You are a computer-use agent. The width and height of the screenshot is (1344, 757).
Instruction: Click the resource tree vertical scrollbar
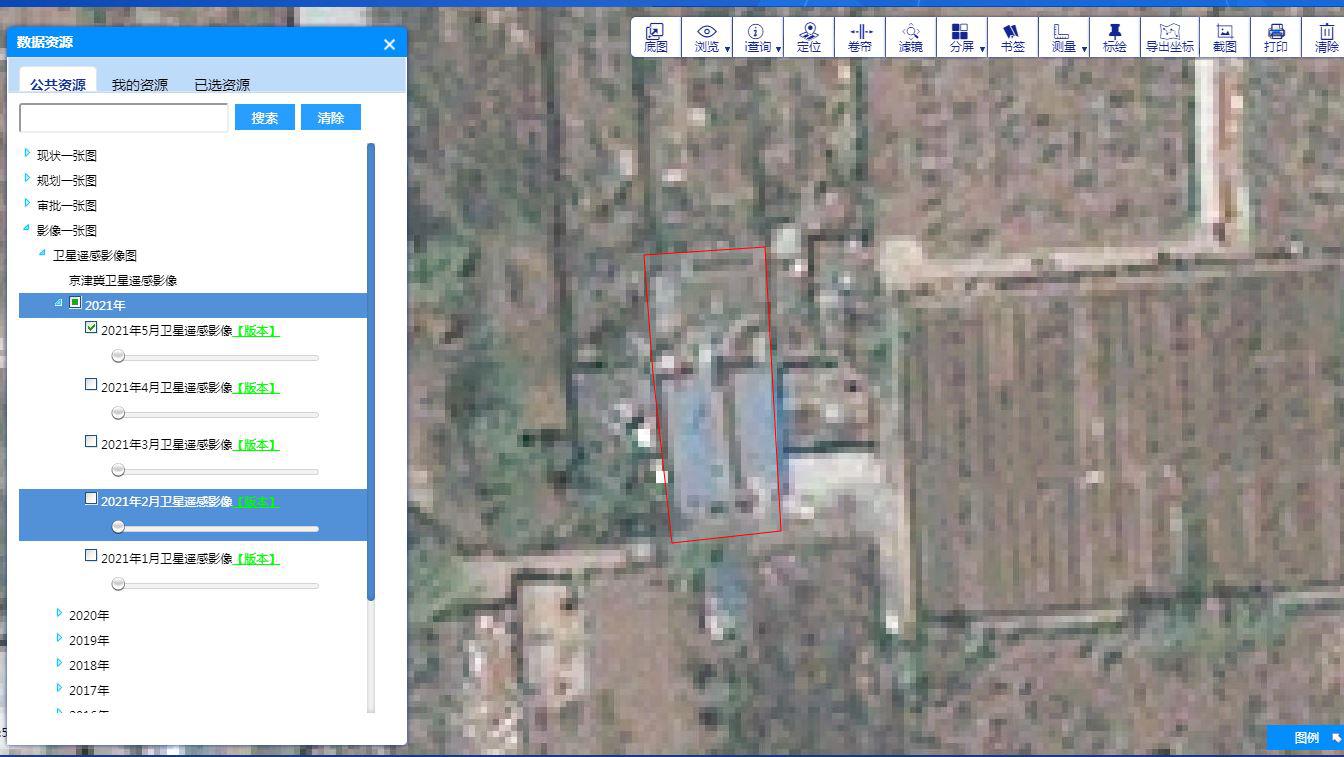pos(371,372)
